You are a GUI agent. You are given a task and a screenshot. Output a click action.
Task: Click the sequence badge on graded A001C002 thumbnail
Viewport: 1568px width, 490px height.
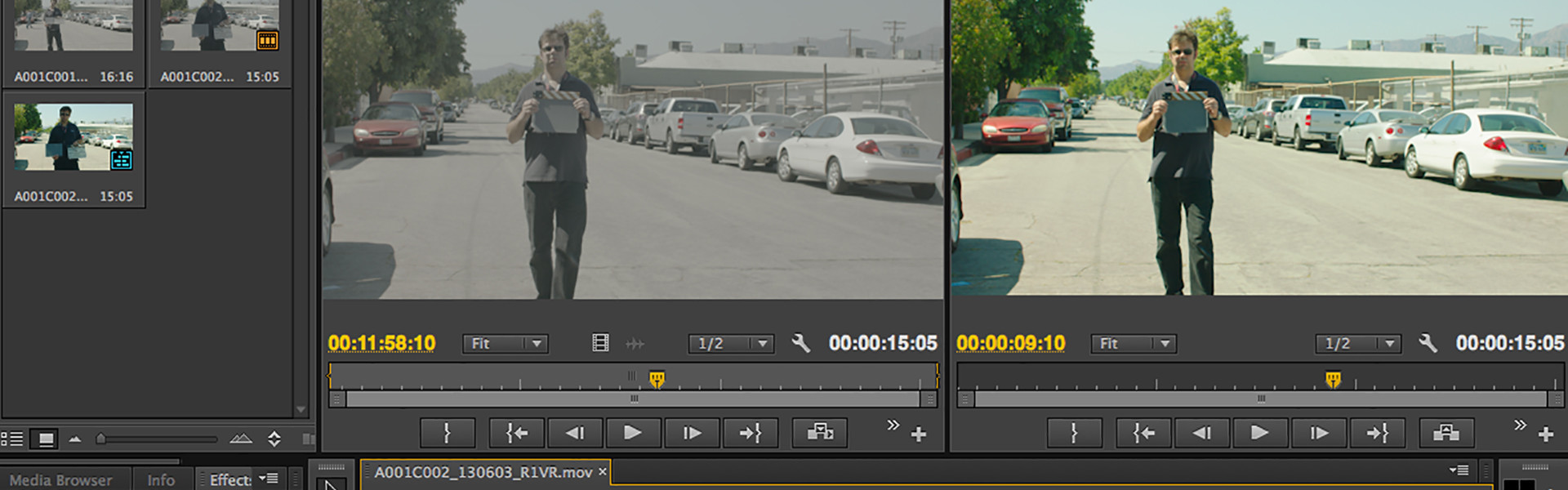tap(122, 159)
